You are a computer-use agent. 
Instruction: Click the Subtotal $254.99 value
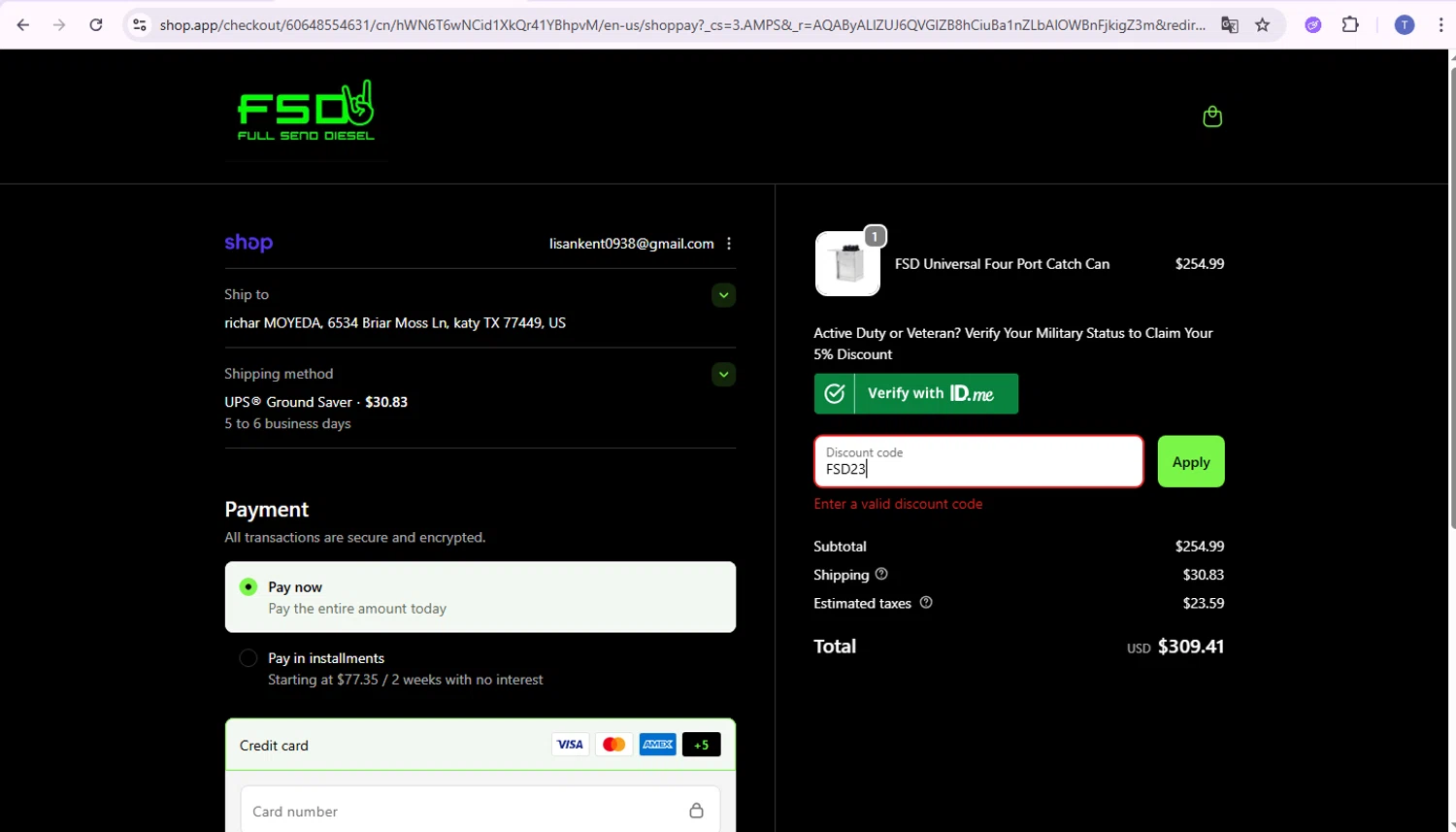click(1199, 546)
